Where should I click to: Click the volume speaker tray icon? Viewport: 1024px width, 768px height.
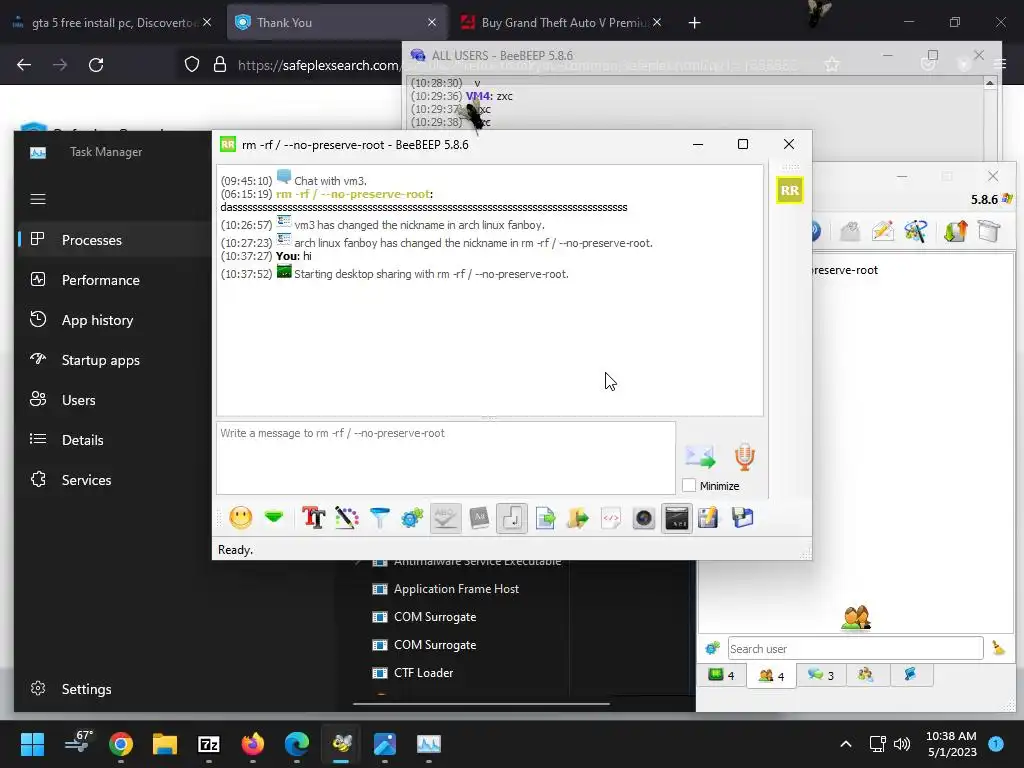pos(902,744)
